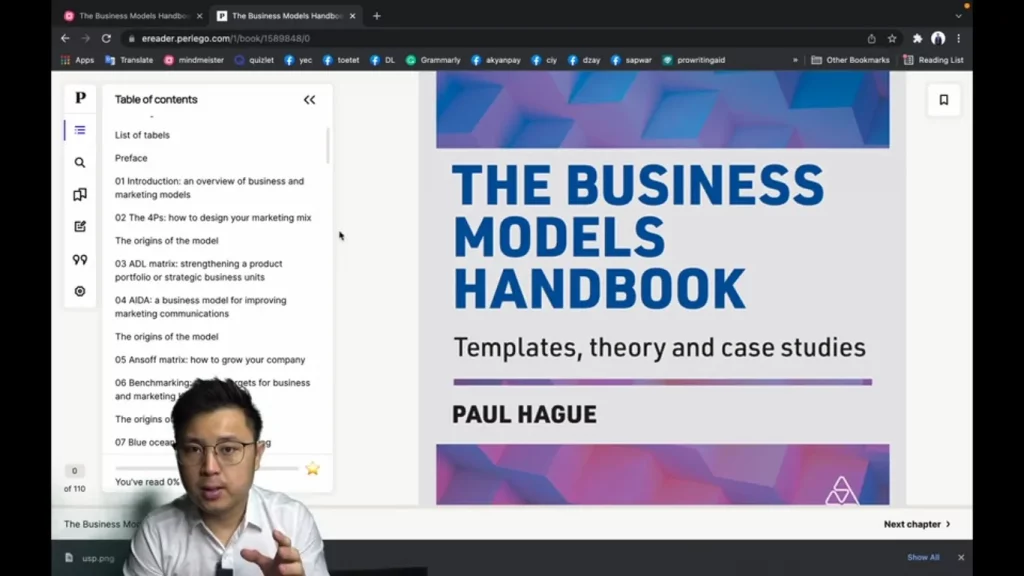Go back with the browser back arrow
This screenshot has width=1024, height=576.
point(65,39)
